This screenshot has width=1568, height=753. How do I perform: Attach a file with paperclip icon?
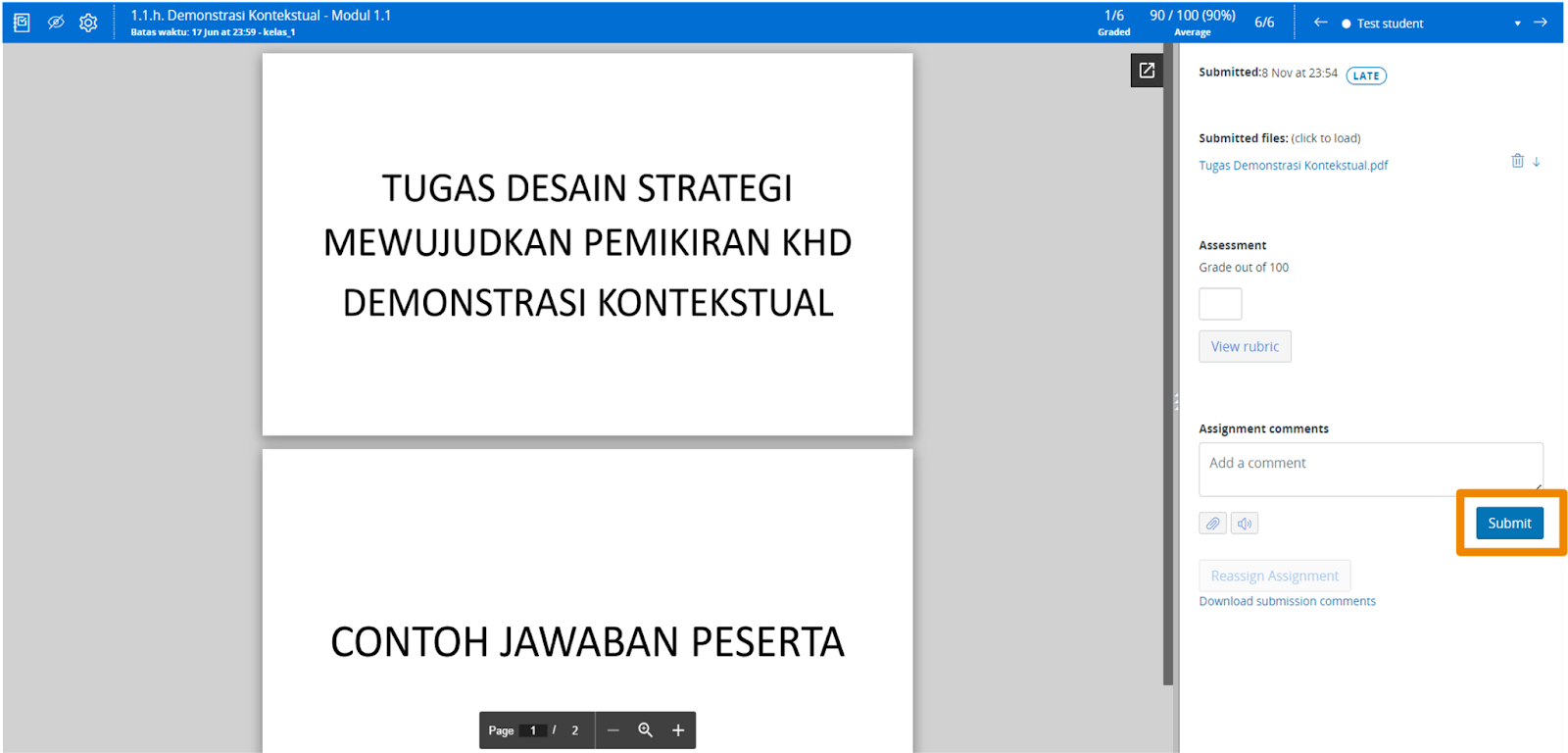coord(1212,524)
